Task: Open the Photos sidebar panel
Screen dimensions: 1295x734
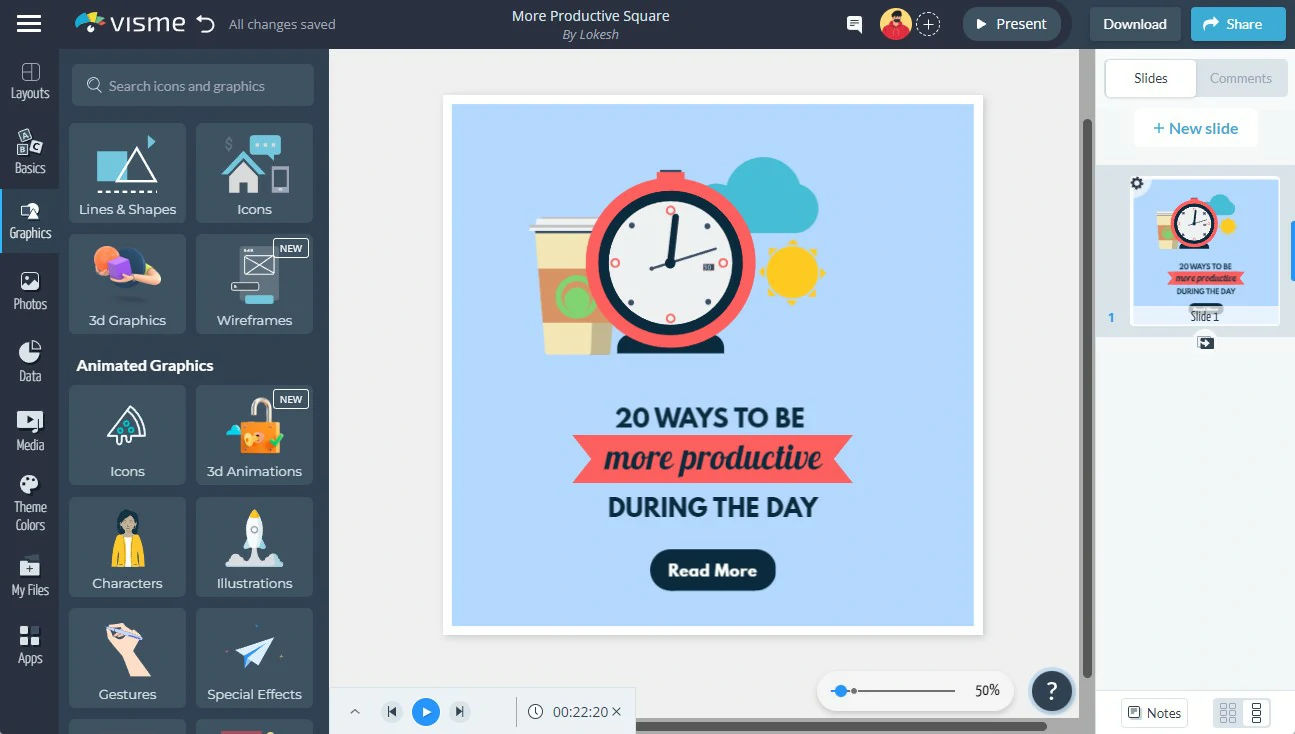Action: tap(30, 291)
